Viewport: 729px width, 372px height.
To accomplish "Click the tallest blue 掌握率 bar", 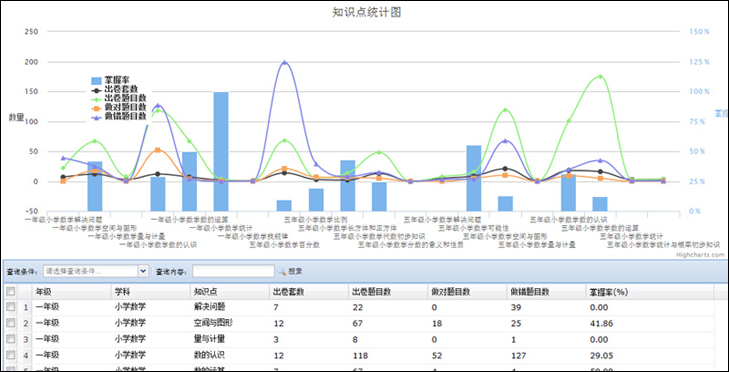I will [x=221, y=151].
